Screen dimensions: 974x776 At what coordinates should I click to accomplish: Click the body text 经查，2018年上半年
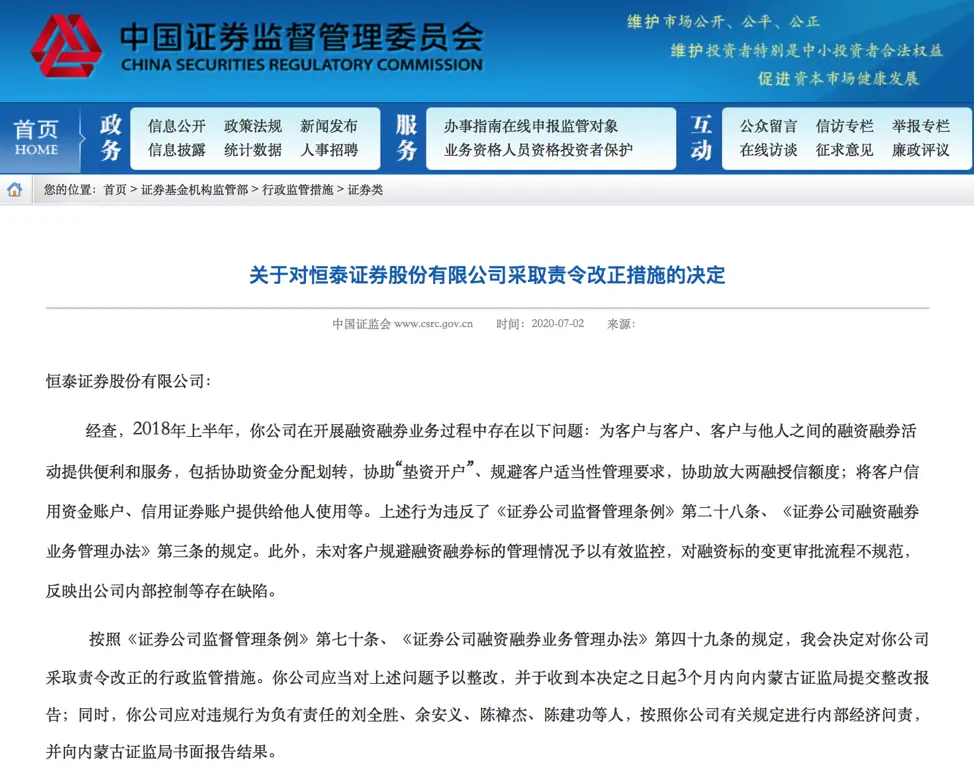click(160, 430)
